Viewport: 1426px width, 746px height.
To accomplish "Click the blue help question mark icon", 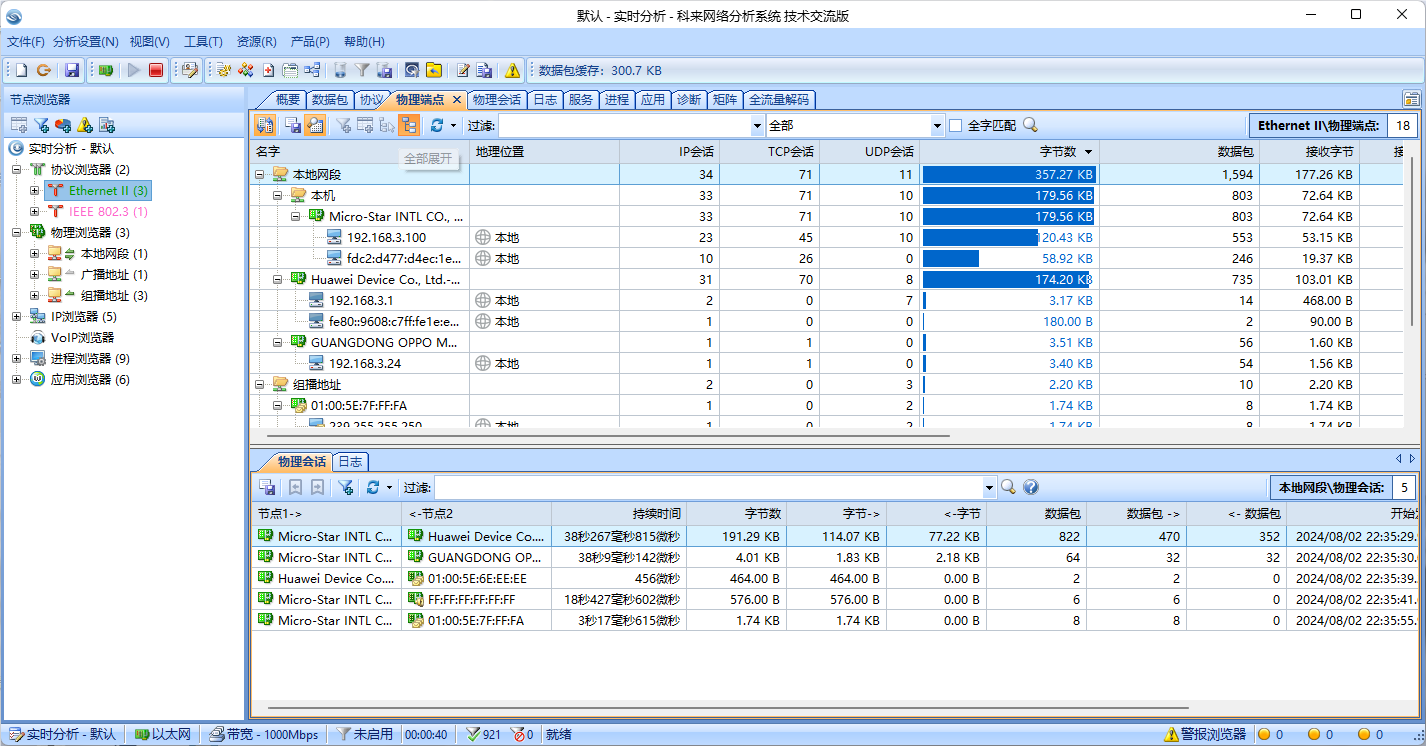I will coord(1031,487).
